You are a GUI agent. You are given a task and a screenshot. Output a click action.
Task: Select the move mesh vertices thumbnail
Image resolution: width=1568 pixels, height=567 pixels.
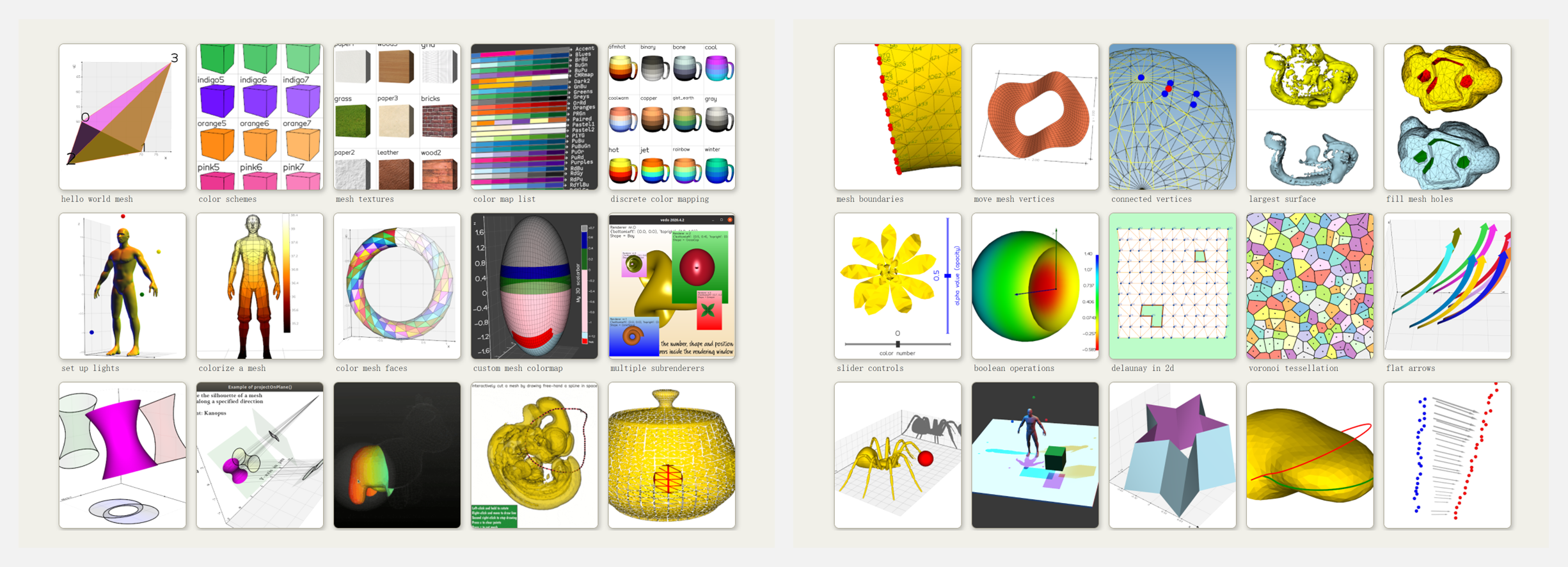coord(1035,116)
